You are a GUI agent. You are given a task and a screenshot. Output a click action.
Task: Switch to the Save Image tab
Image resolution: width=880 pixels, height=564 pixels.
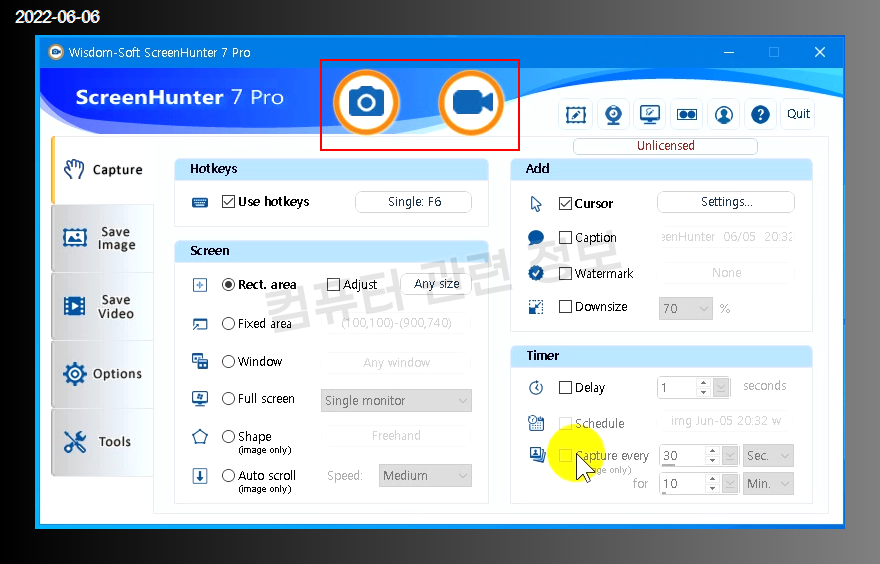click(x=103, y=239)
